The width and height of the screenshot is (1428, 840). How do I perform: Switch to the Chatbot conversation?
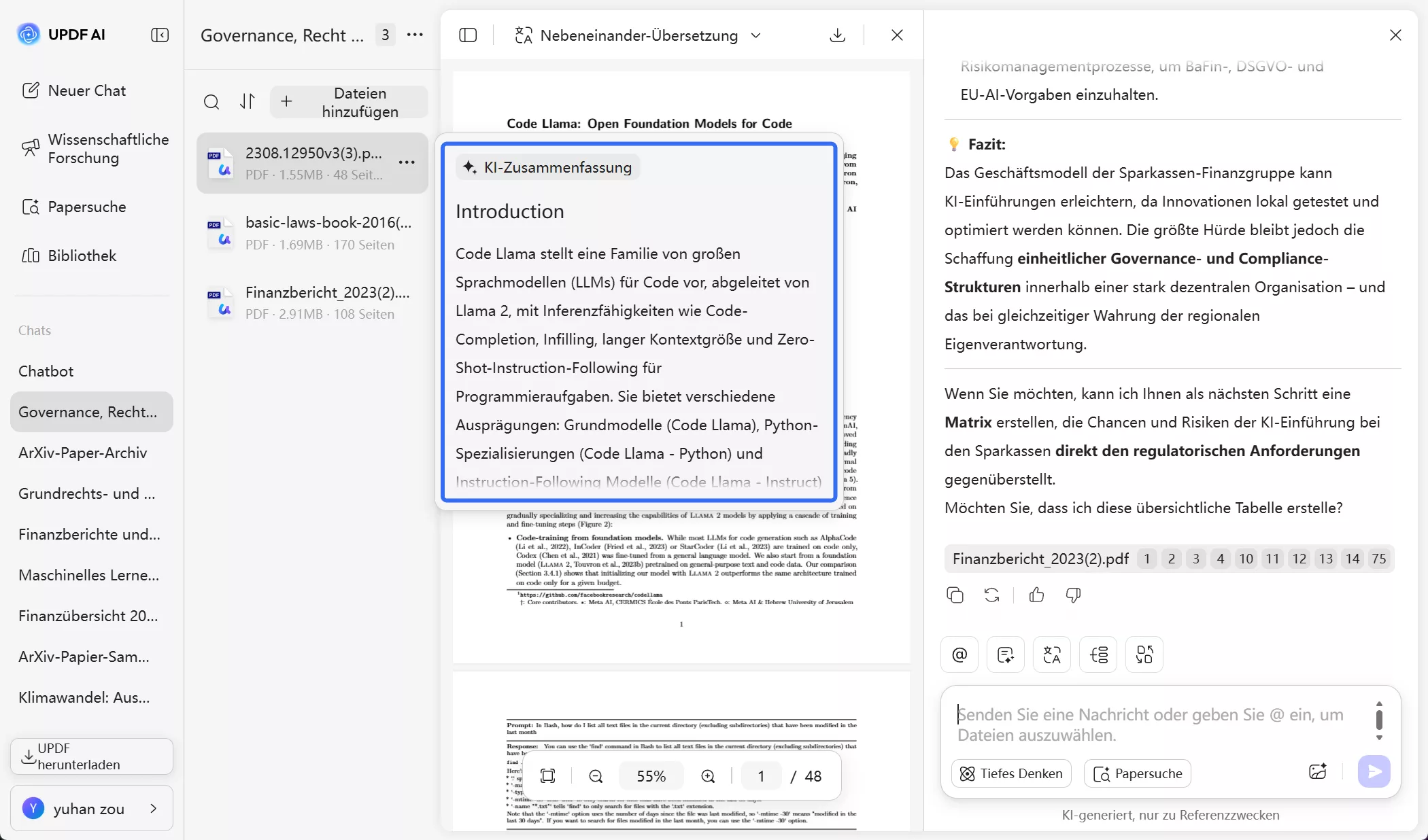pyautogui.click(x=46, y=371)
